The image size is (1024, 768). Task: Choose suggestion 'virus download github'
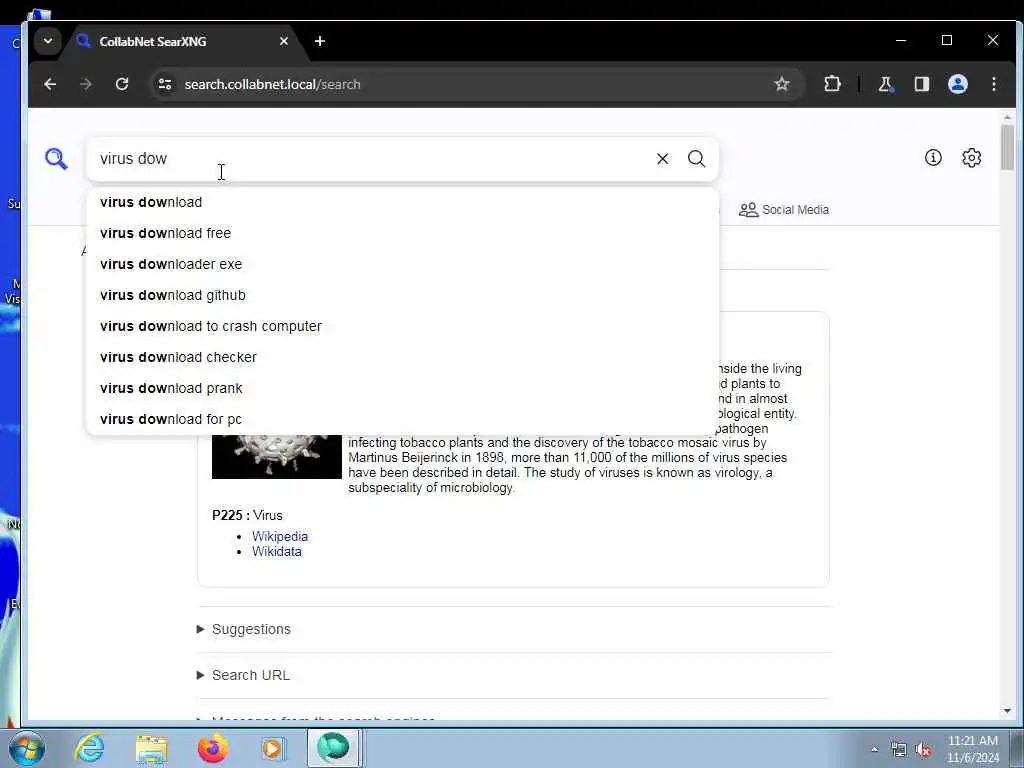coord(402,295)
